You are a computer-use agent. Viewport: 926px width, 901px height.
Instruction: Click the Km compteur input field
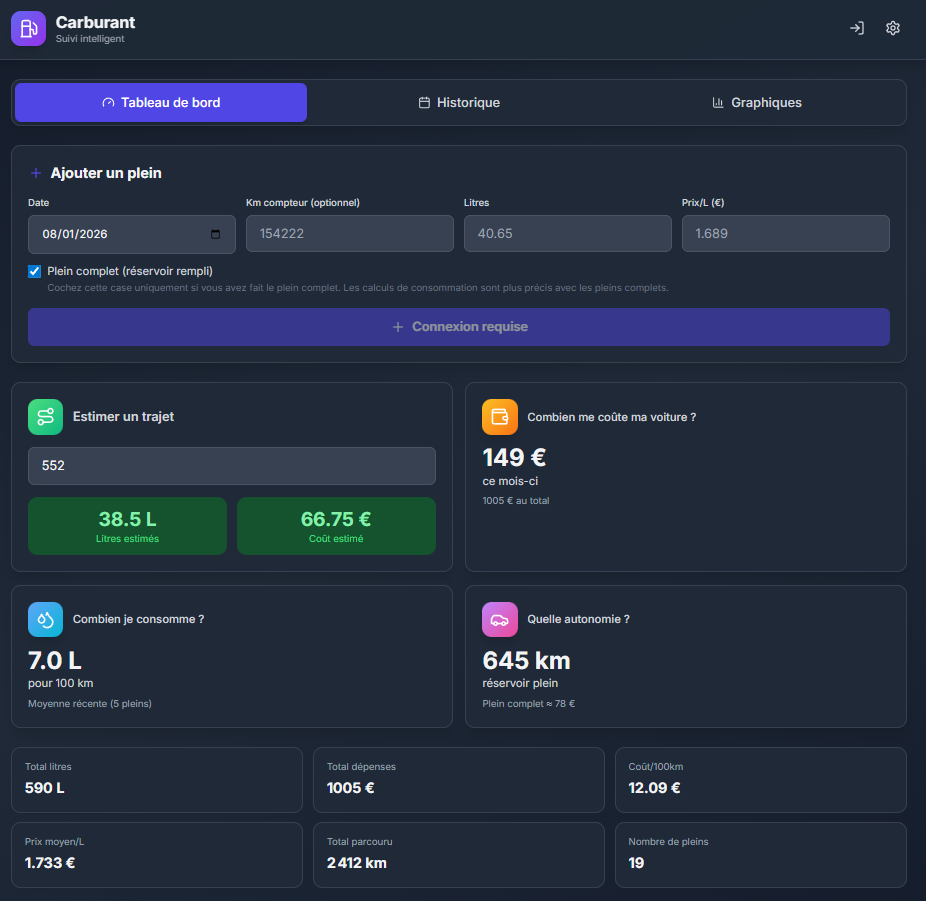click(x=349, y=234)
